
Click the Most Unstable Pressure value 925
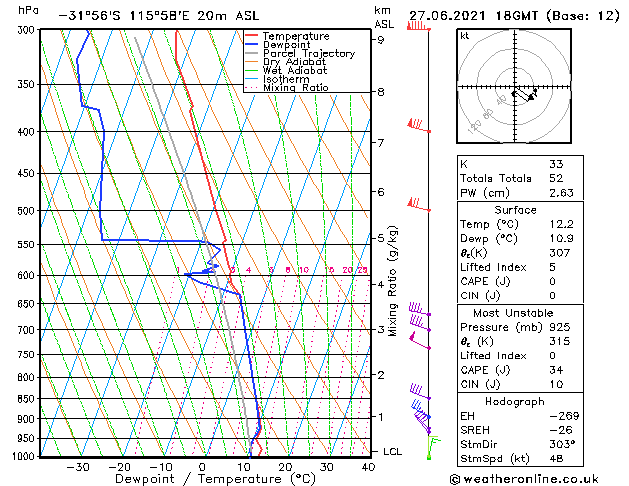560,327
